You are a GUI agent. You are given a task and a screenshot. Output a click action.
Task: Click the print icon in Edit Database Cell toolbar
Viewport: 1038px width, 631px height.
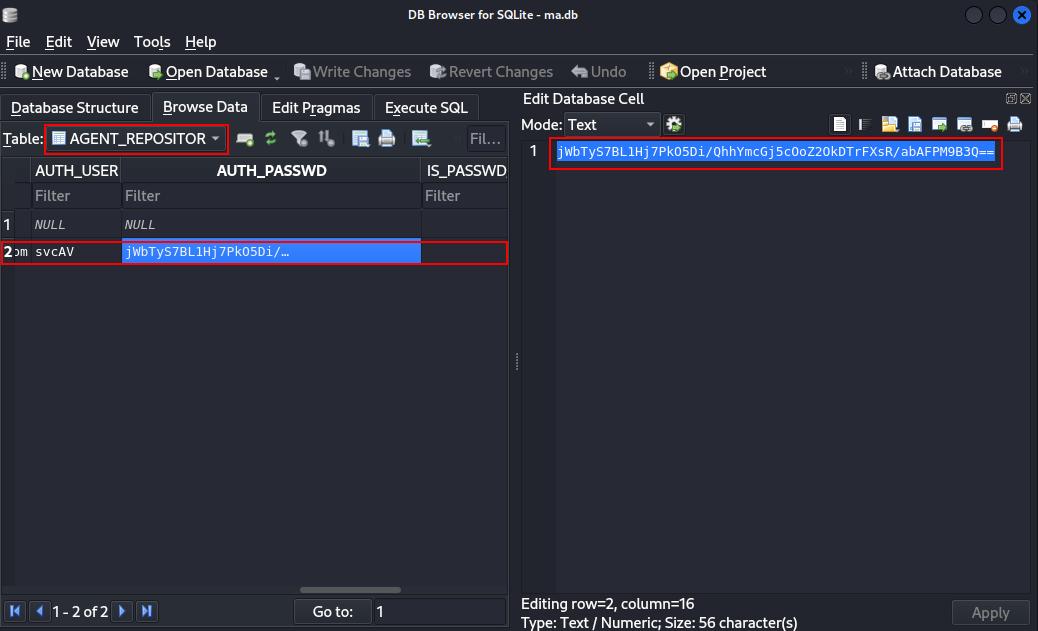click(x=1015, y=124)
